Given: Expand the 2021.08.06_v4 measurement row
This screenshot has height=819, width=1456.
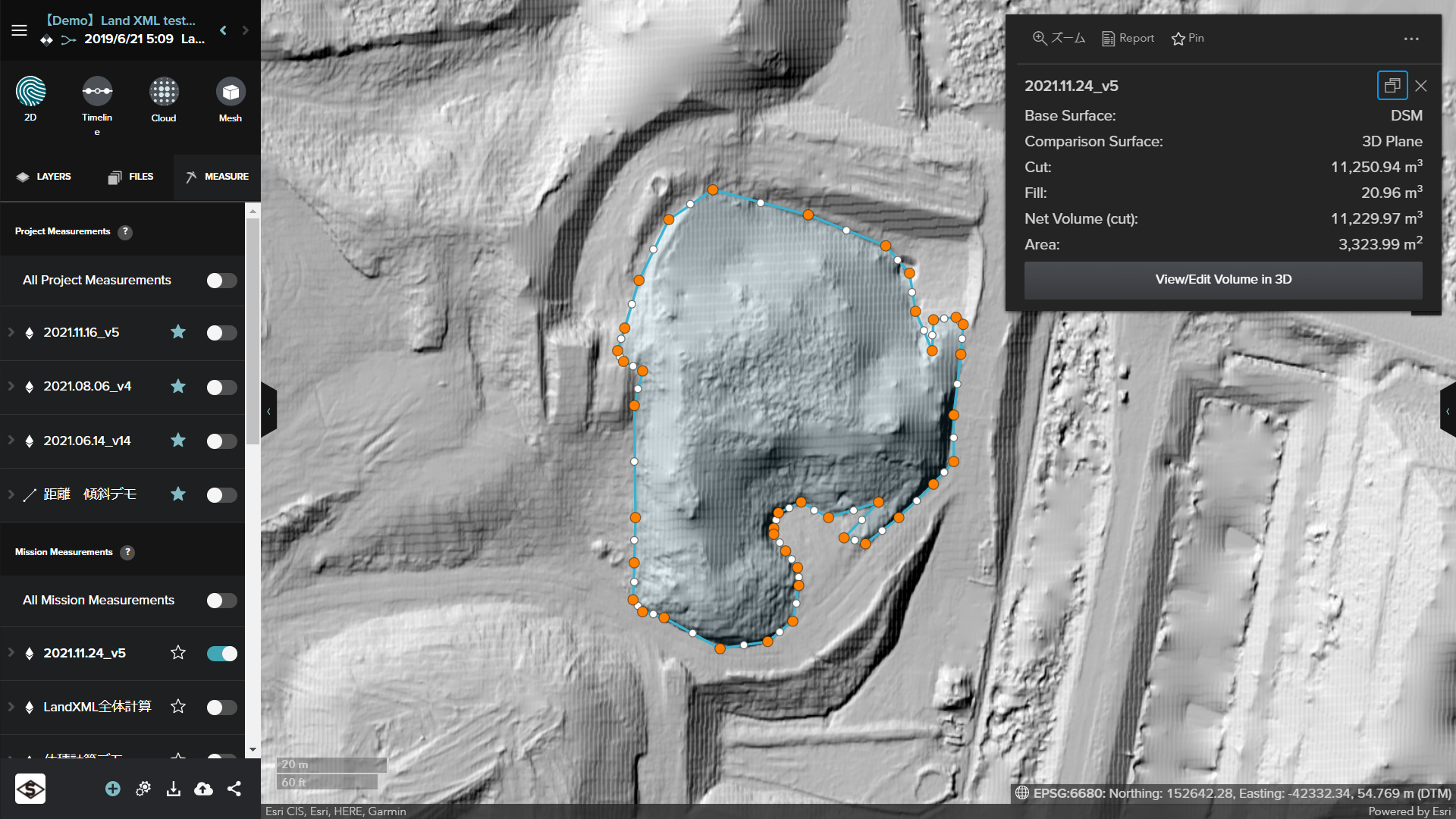Looking at the screenshot, I should (x=11, y=386).
